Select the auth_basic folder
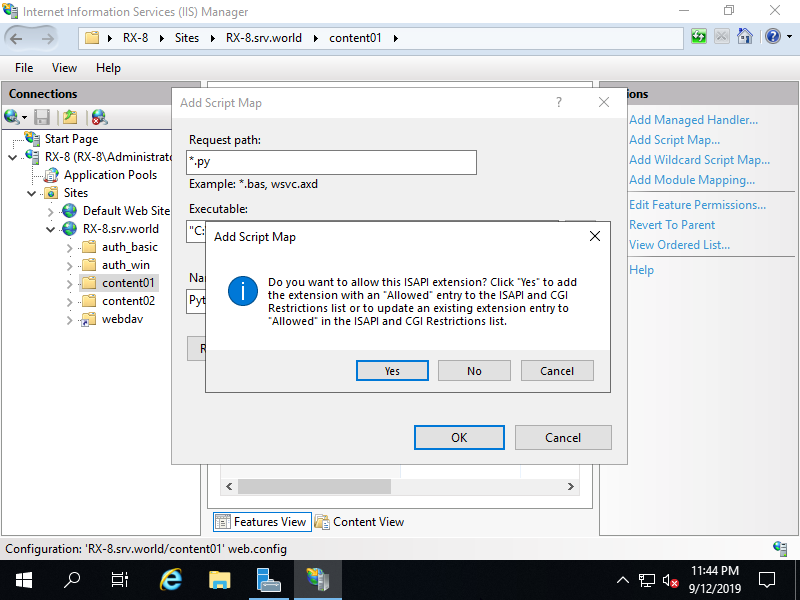Viewport: 800px width, 600px height. click(x=130, y=247)
